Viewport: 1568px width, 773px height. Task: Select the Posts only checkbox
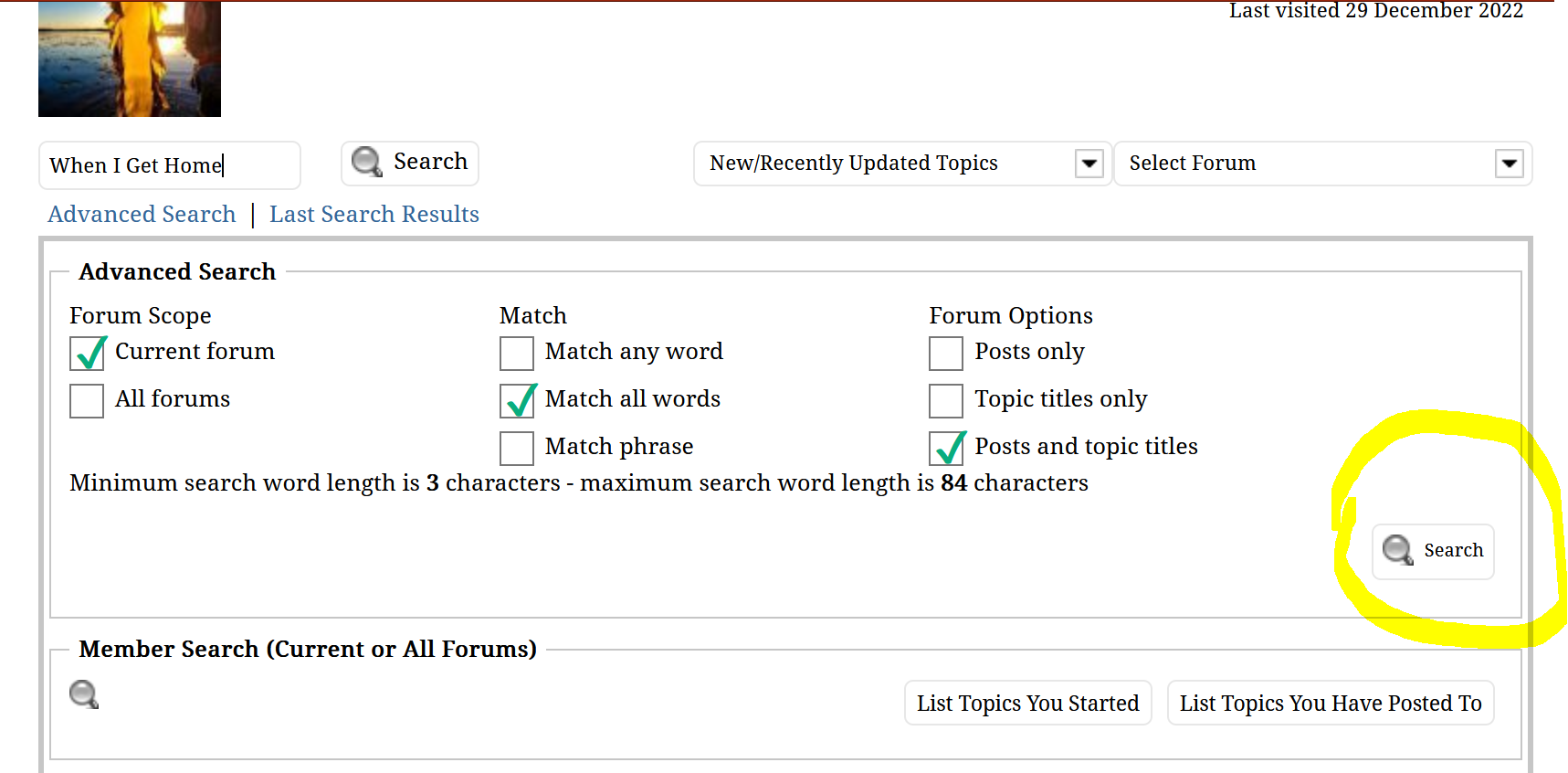946,354
